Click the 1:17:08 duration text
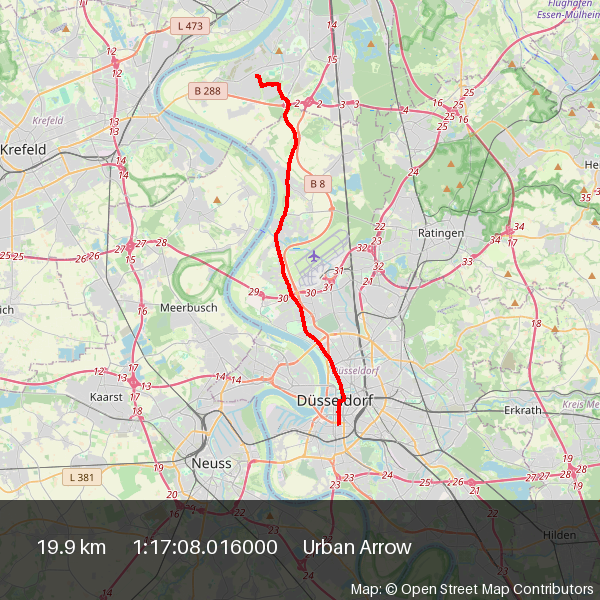Screen dimensions: 600x600 pos(205,547)
